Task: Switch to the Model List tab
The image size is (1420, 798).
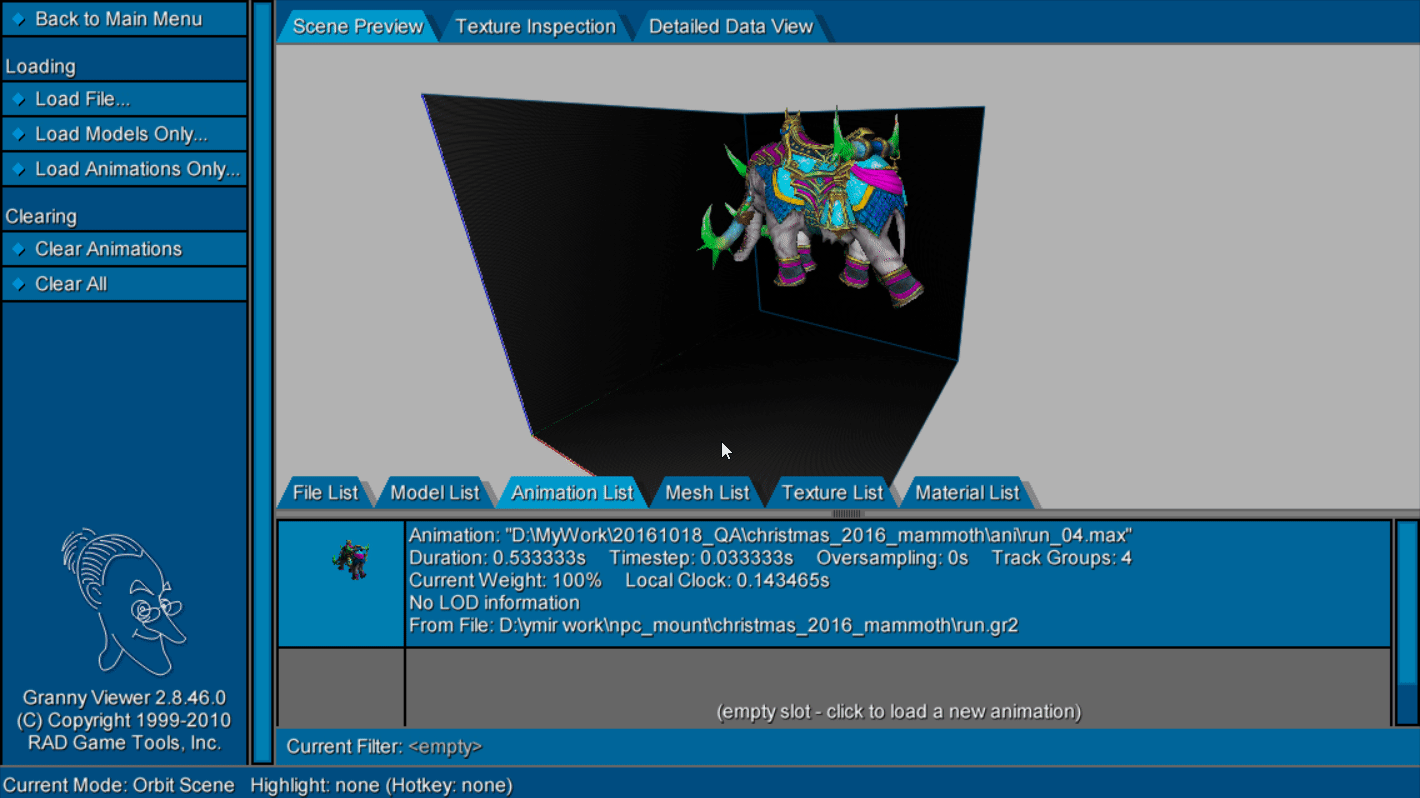Action: pyautogui.click(x=435, y=492)
